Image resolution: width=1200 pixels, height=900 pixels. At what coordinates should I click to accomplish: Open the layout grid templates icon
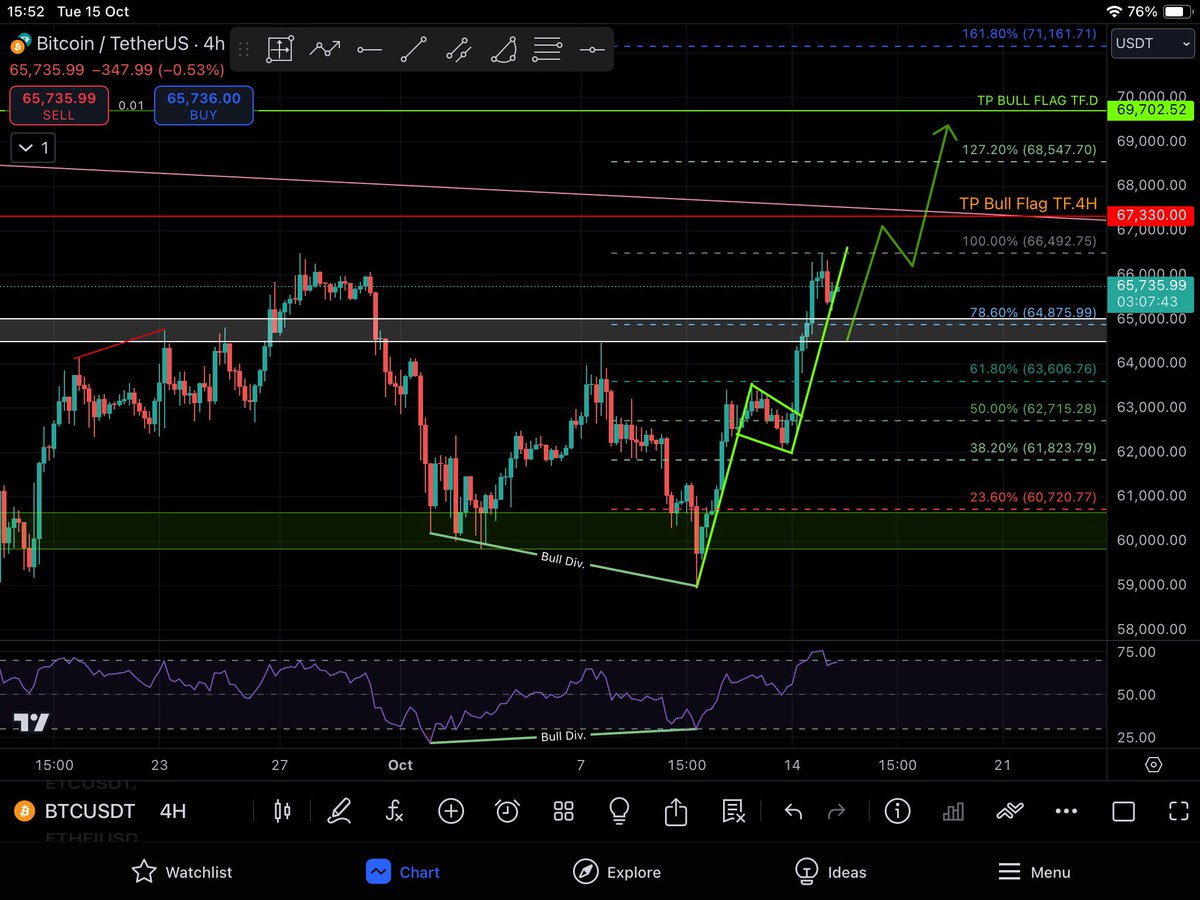563,811
